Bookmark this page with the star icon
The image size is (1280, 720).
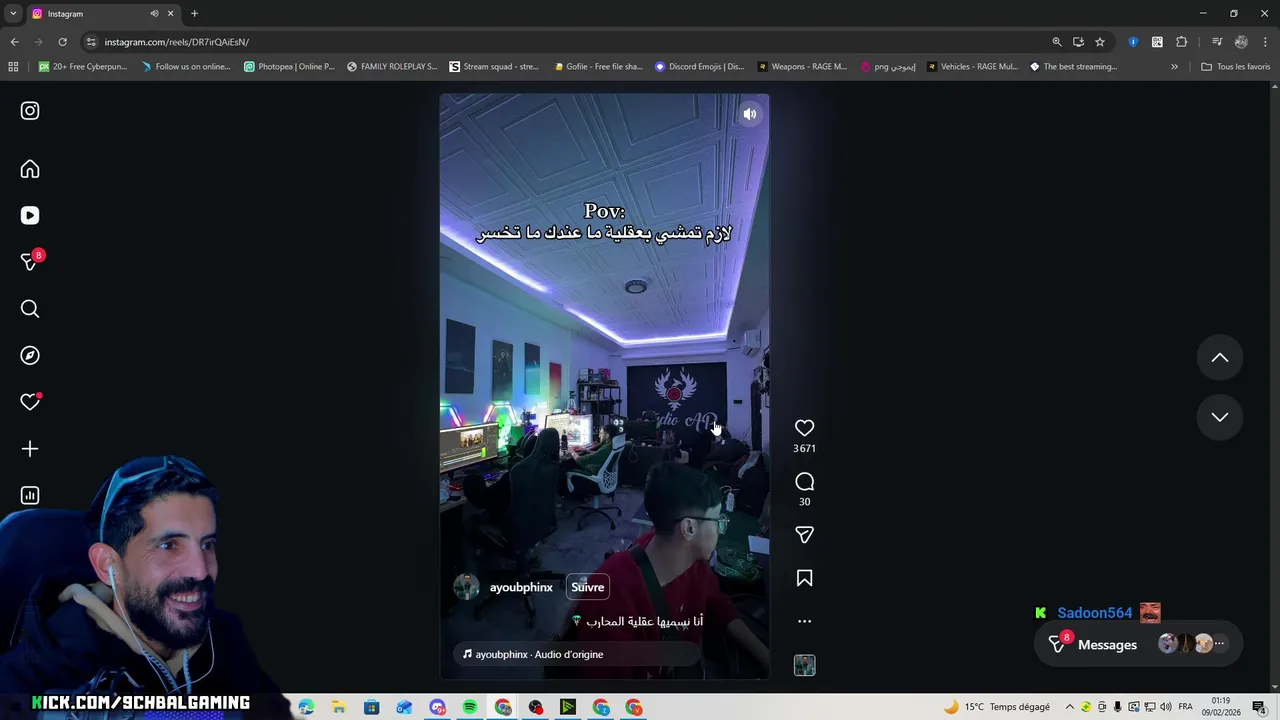point(1100,42)
